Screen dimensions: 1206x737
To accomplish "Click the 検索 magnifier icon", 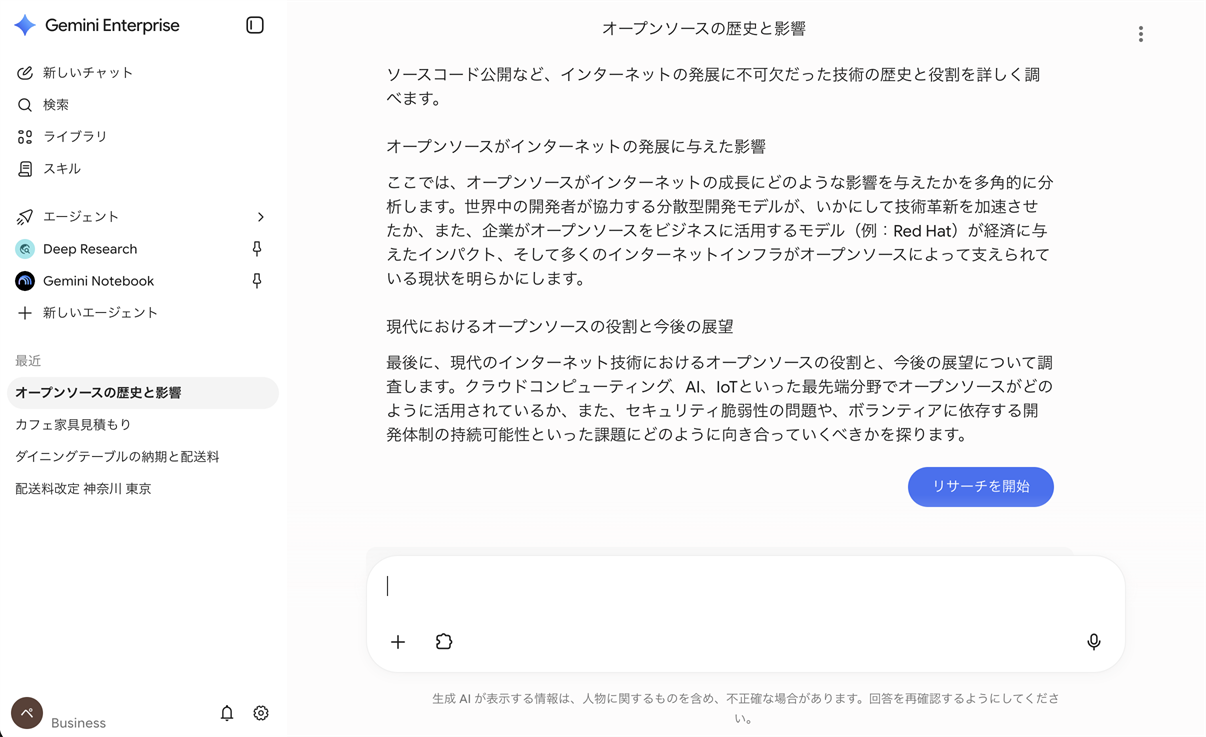I will click(x=25, y=105).
